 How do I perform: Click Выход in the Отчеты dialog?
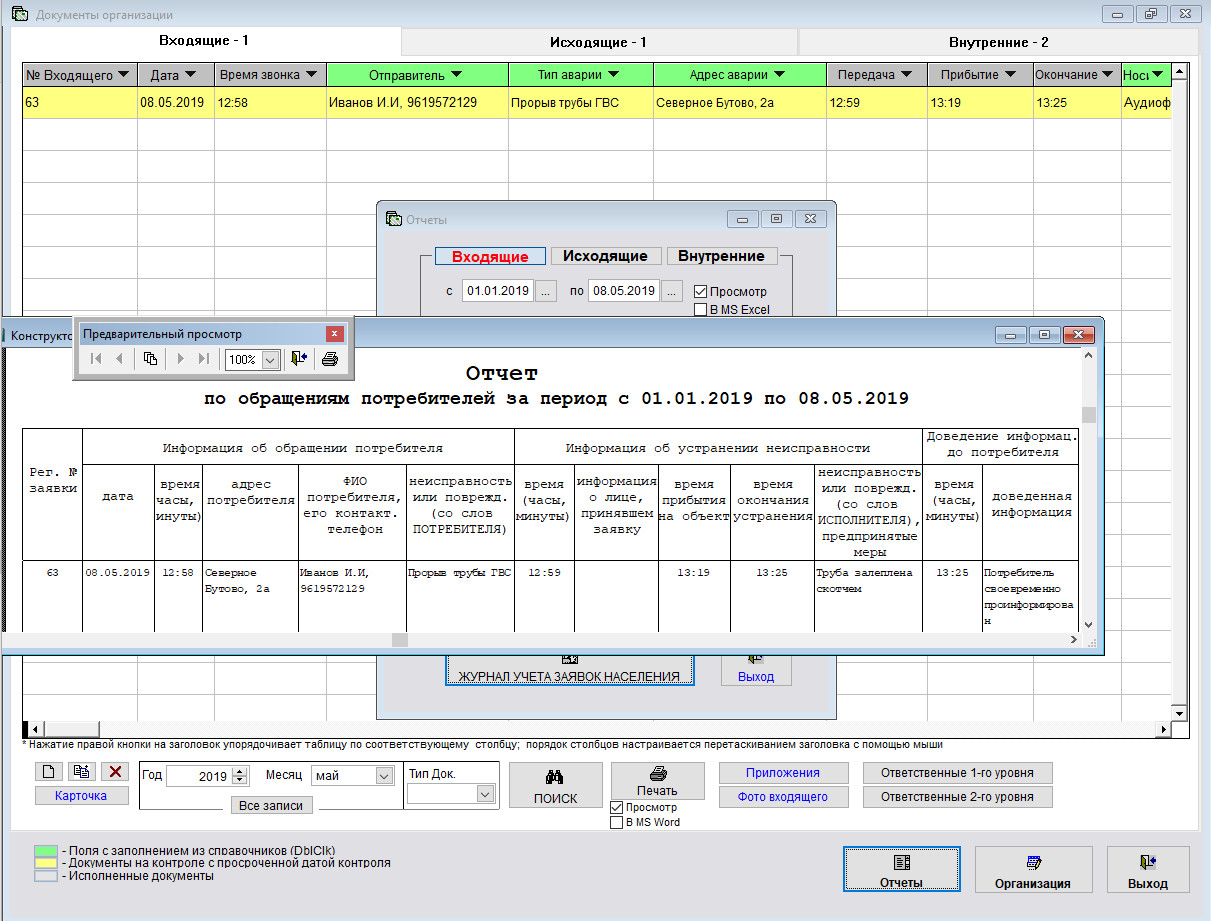point(756,670)
